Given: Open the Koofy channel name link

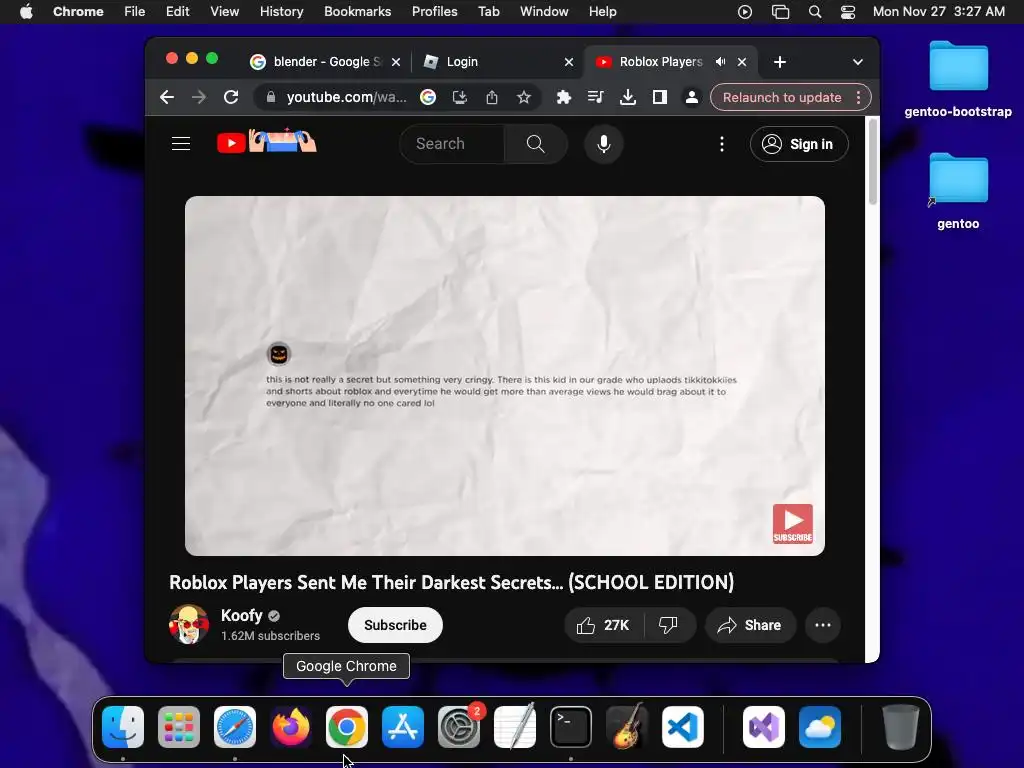Looking at the screenshot, I should (x=242, y=615).
